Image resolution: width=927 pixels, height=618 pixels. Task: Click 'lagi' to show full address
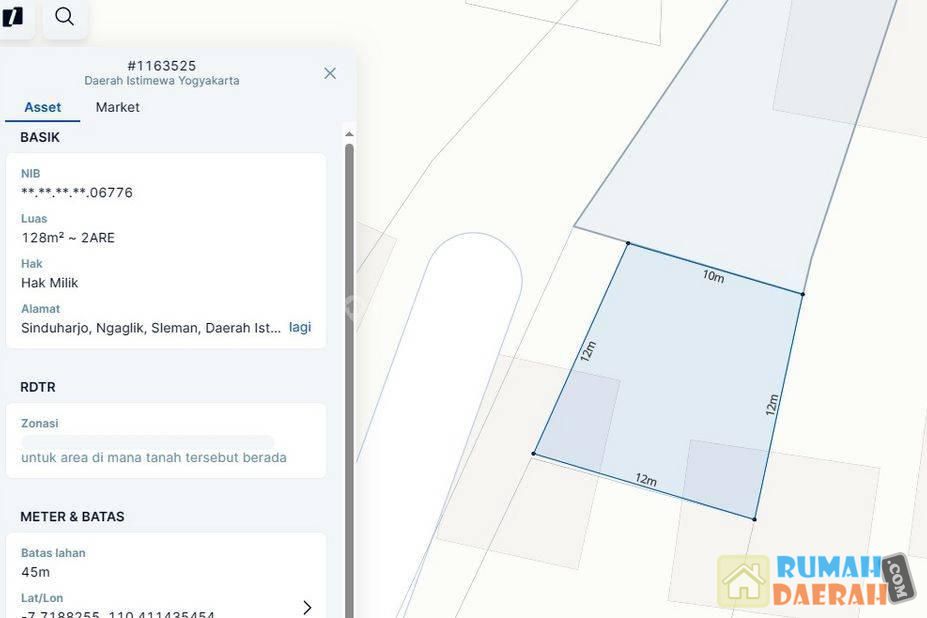tap(300, 327)
